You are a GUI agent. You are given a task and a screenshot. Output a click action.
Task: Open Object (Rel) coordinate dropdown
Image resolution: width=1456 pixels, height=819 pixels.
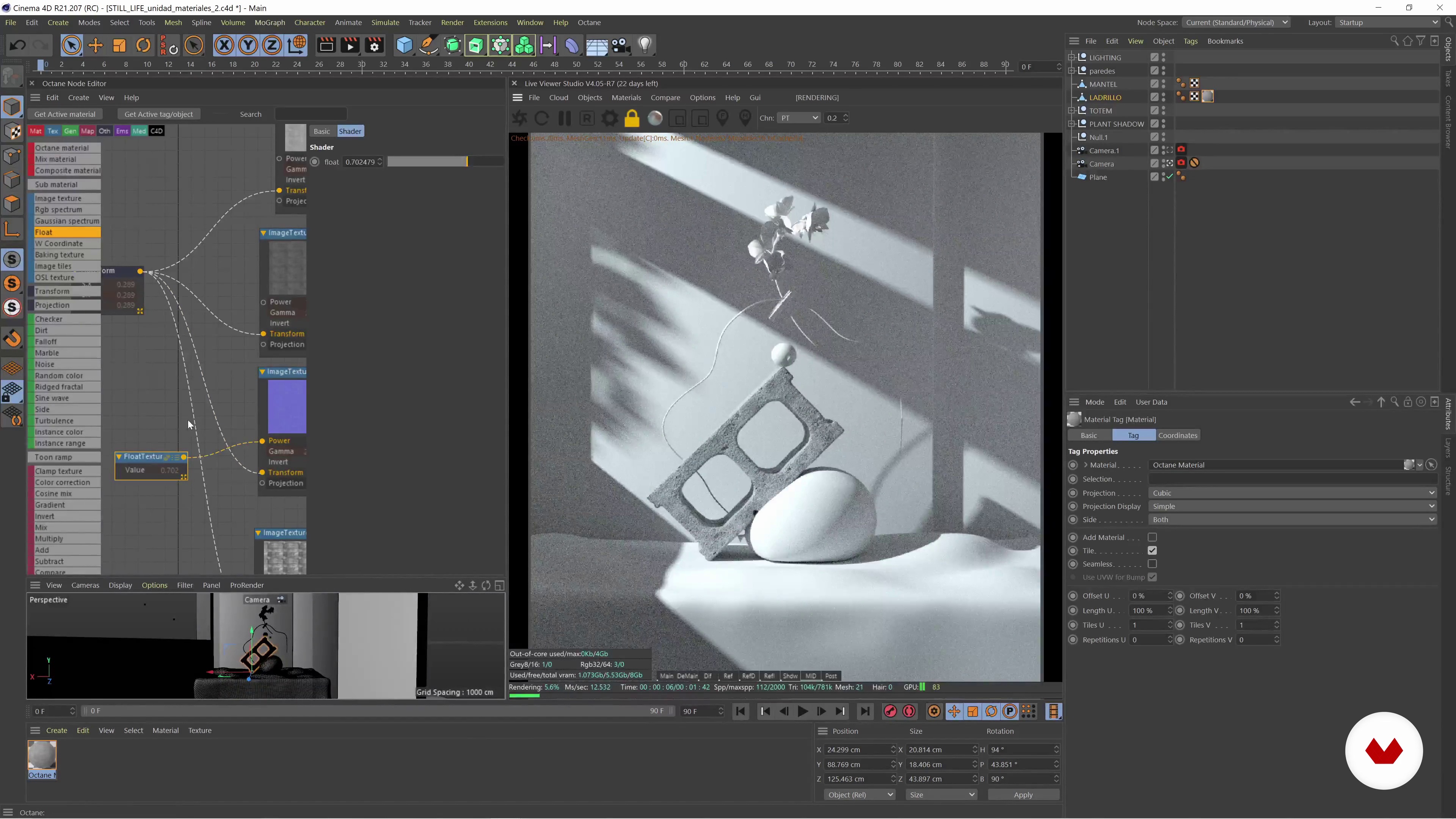tap(860, 795)
